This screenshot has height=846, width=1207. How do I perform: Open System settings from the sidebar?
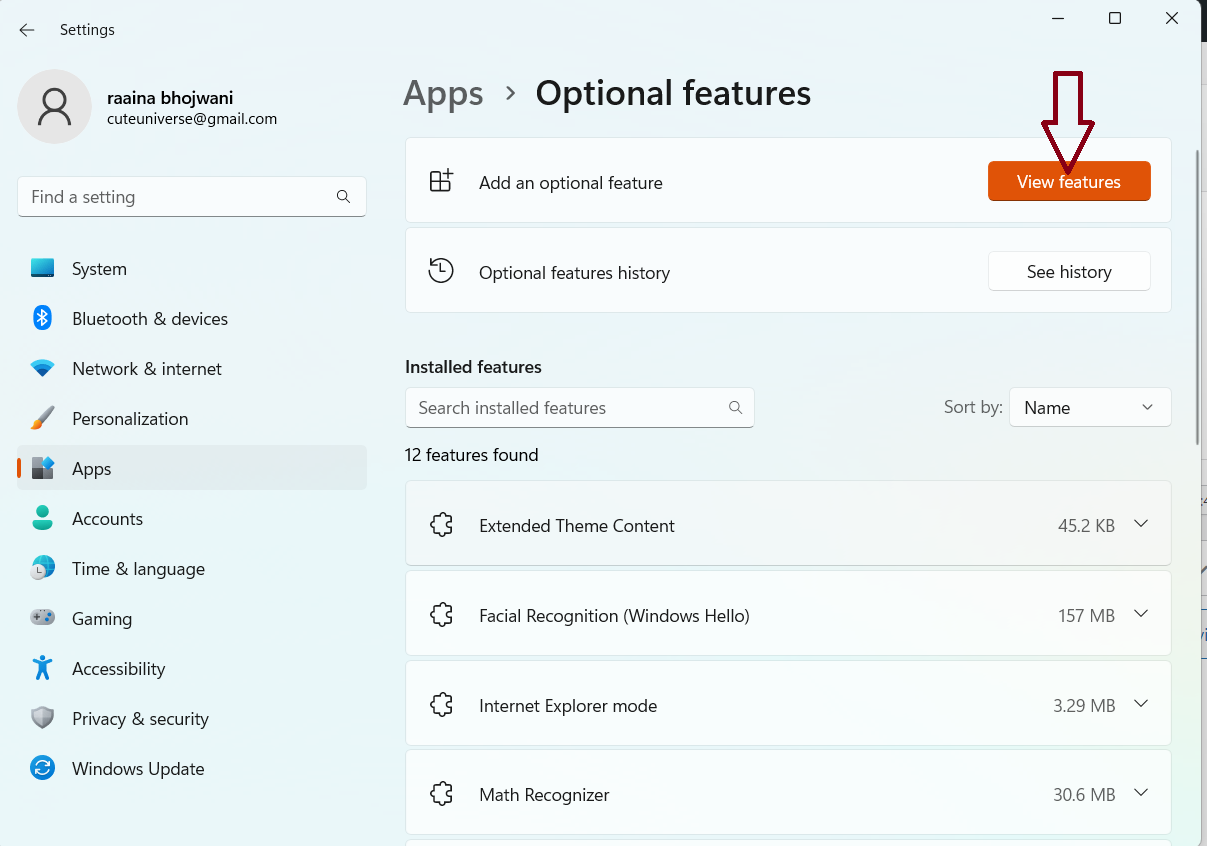[99, 269]
